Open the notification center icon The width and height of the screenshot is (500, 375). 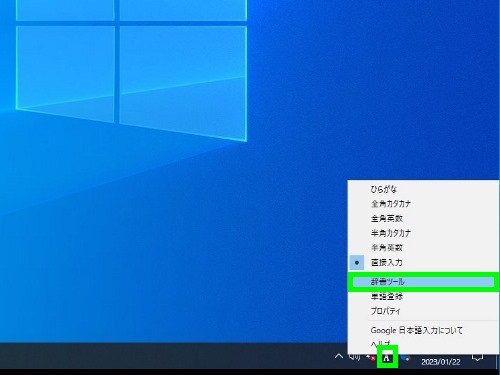click(x=478, y=357)
